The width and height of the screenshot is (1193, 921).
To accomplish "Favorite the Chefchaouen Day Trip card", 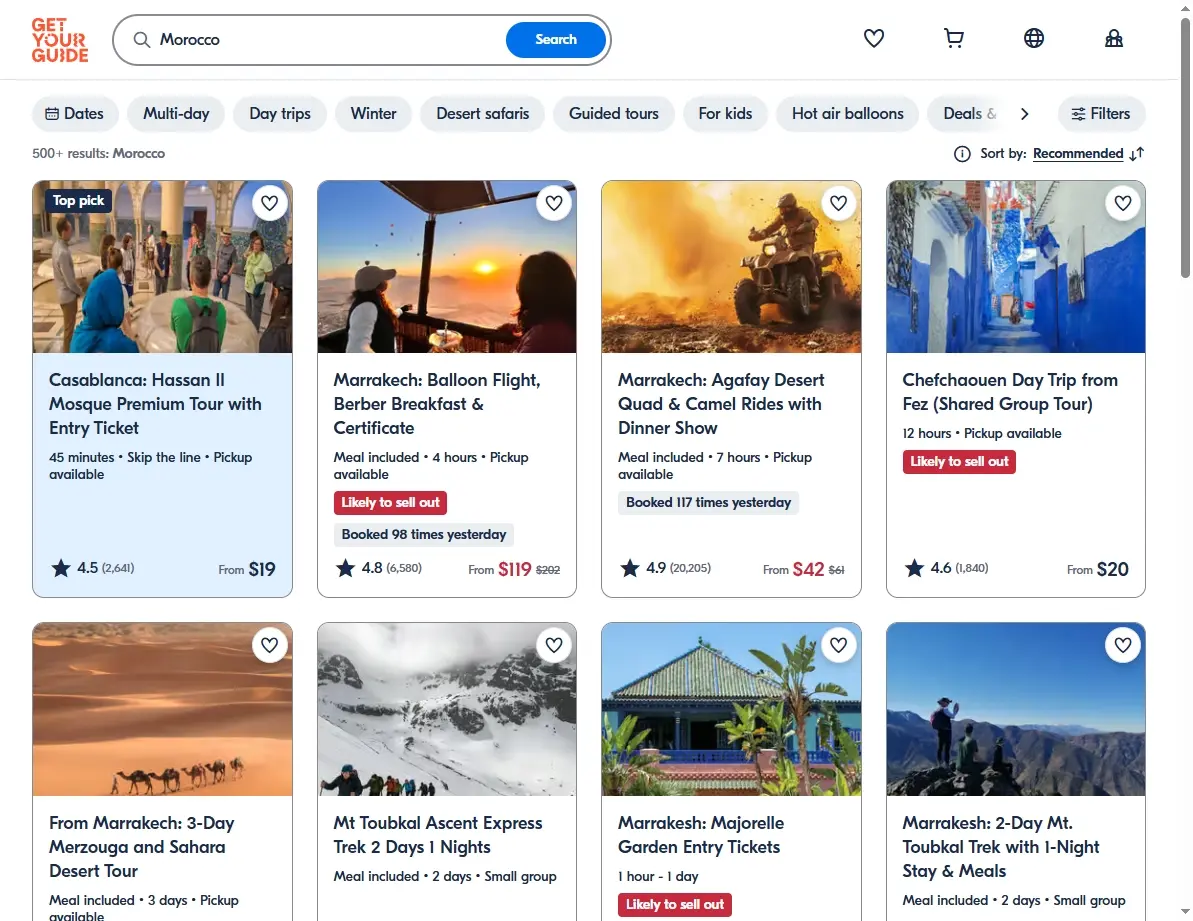I will pos(1123,203).
